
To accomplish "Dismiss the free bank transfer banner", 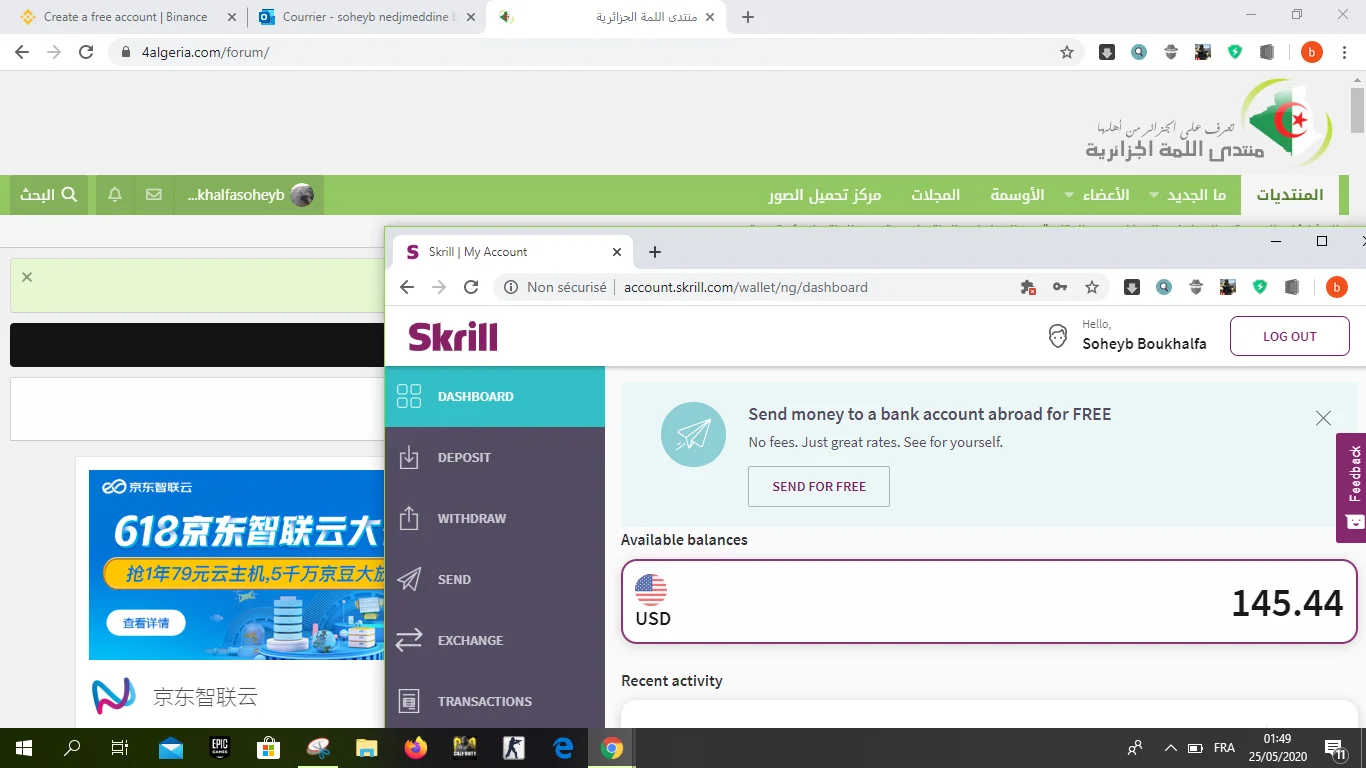I will (1323, 418).
